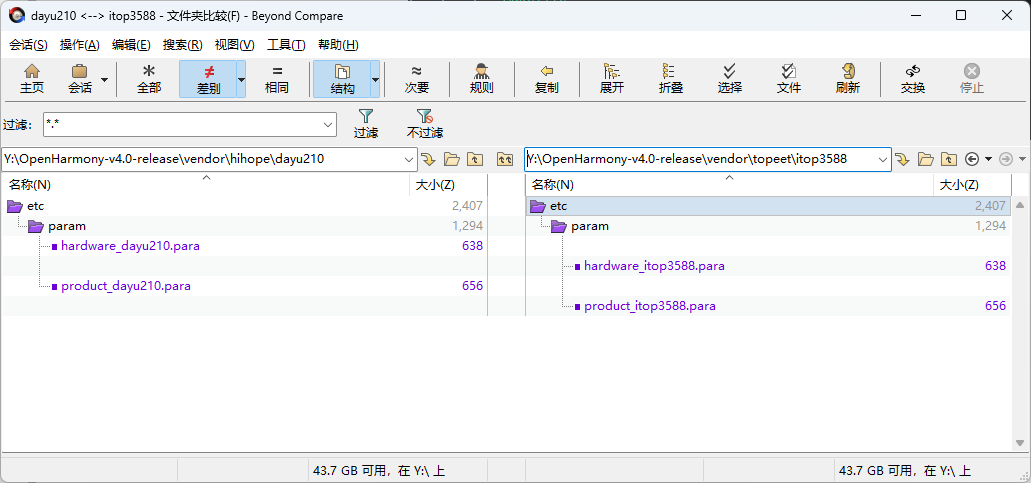Click left status bar free space text
Screen dimensions: 1031x483
click(x=379, y=471)
